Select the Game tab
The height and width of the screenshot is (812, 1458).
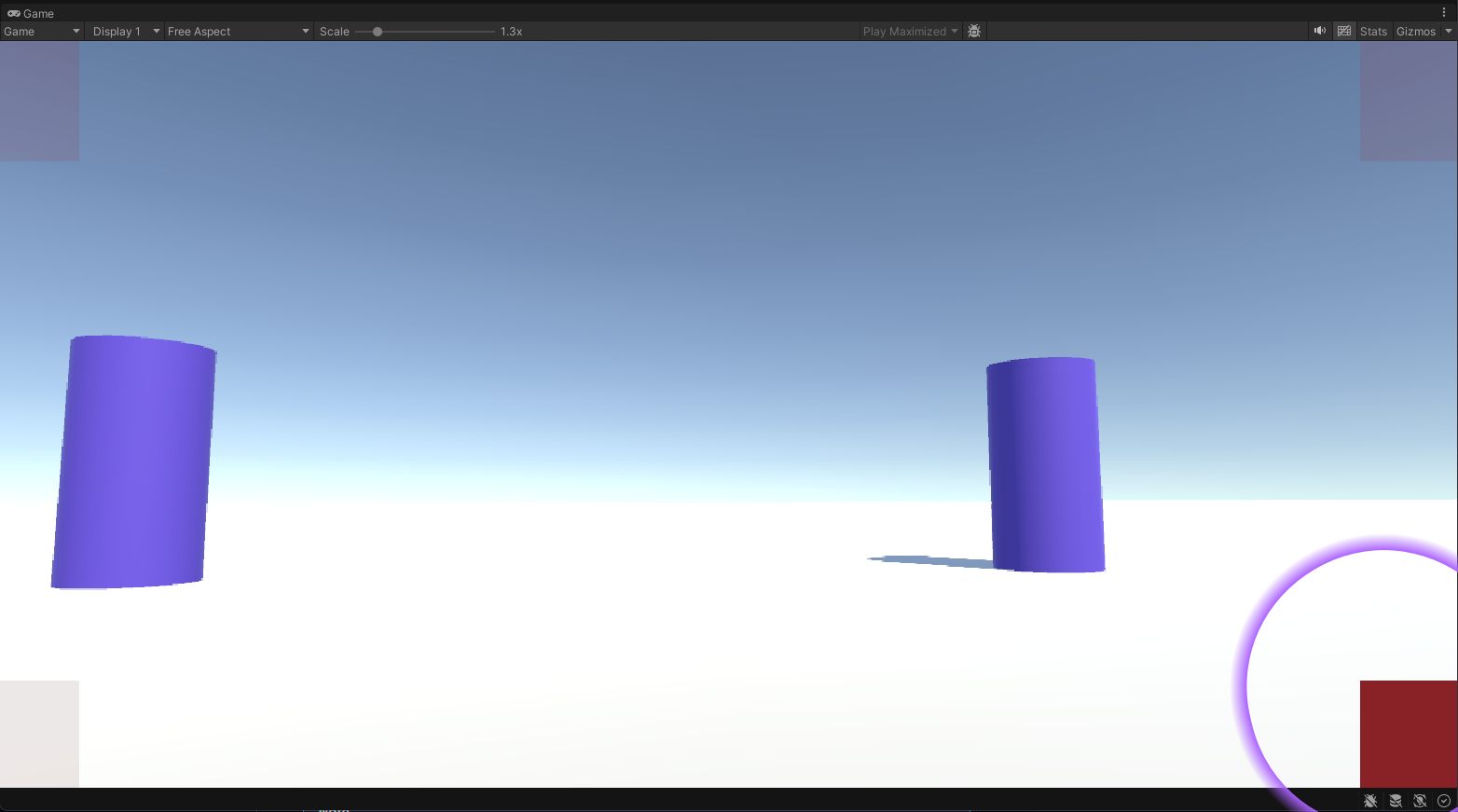coord(31,13)
